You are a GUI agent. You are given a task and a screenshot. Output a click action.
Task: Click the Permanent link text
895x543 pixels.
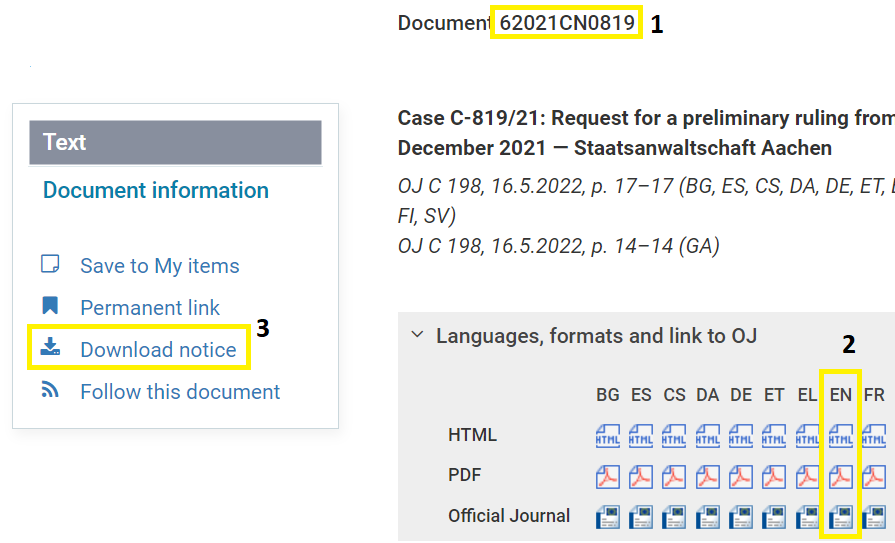coord(150,308)
